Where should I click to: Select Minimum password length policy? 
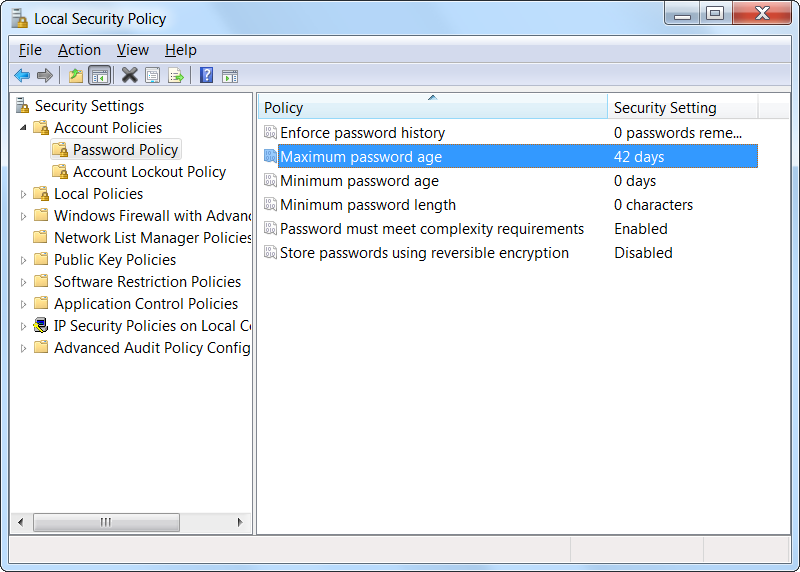[x=367, y=205]
